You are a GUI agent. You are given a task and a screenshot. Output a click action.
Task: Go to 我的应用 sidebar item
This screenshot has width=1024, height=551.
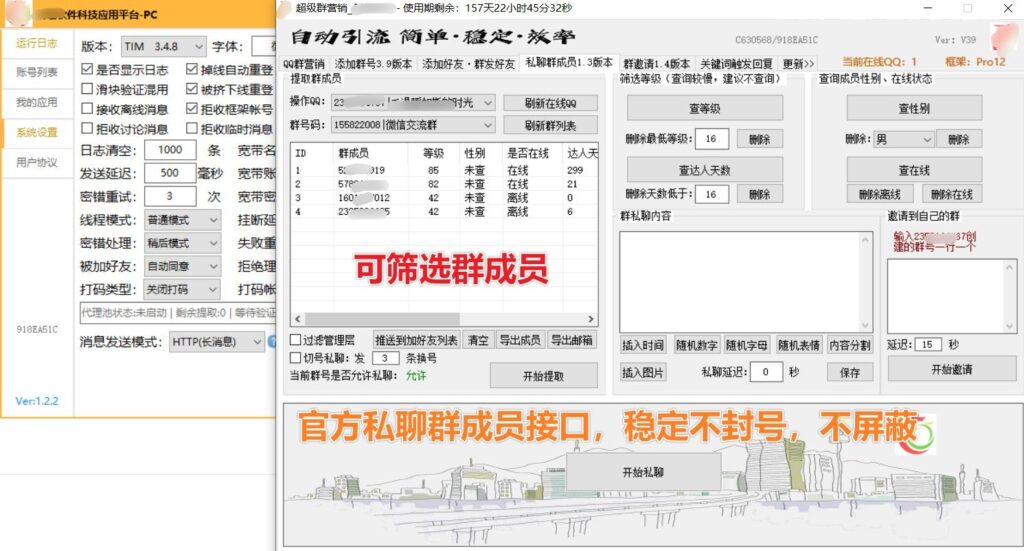click(37, 102)
